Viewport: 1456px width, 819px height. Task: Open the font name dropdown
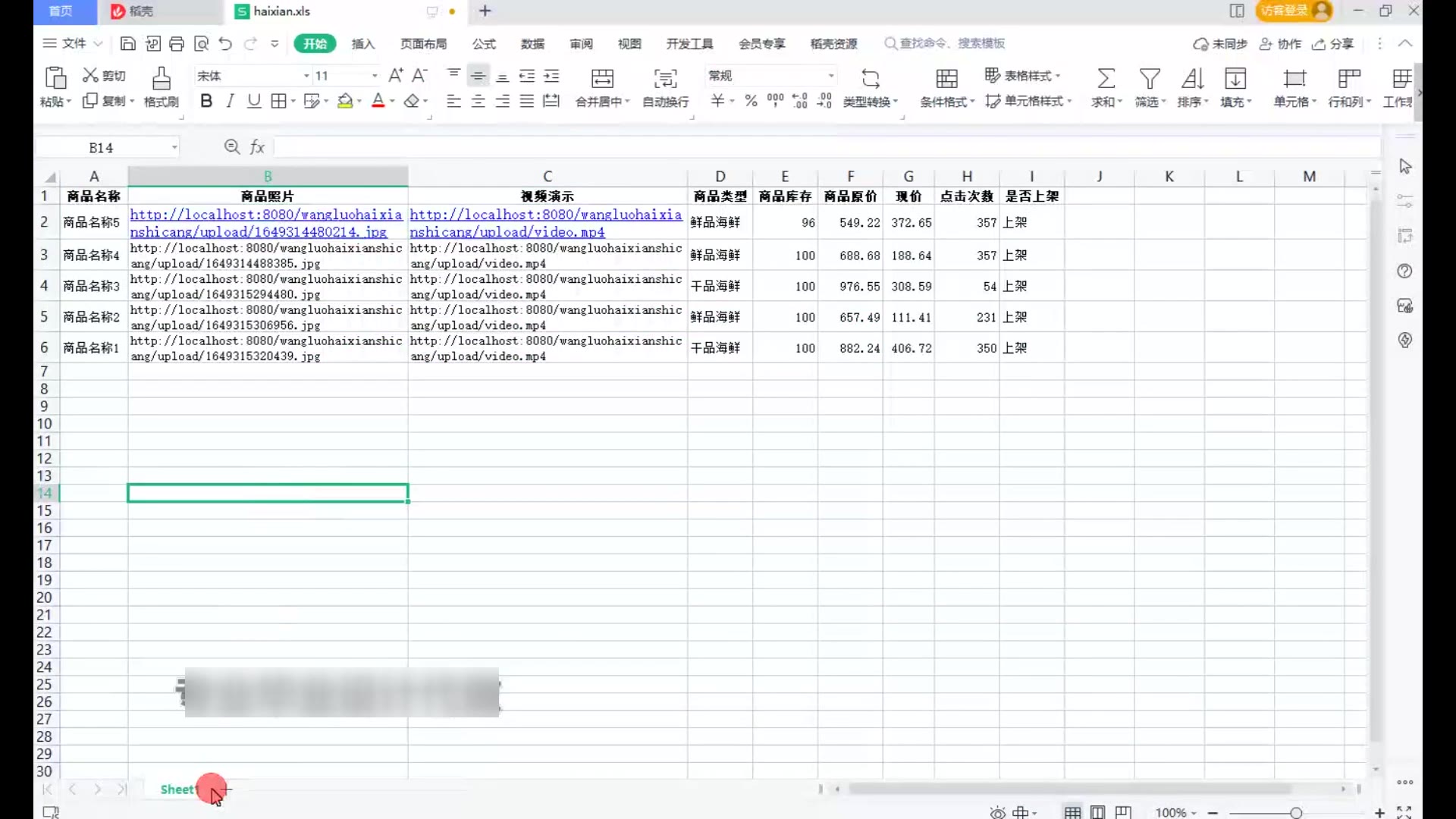(x=306, y=76)
